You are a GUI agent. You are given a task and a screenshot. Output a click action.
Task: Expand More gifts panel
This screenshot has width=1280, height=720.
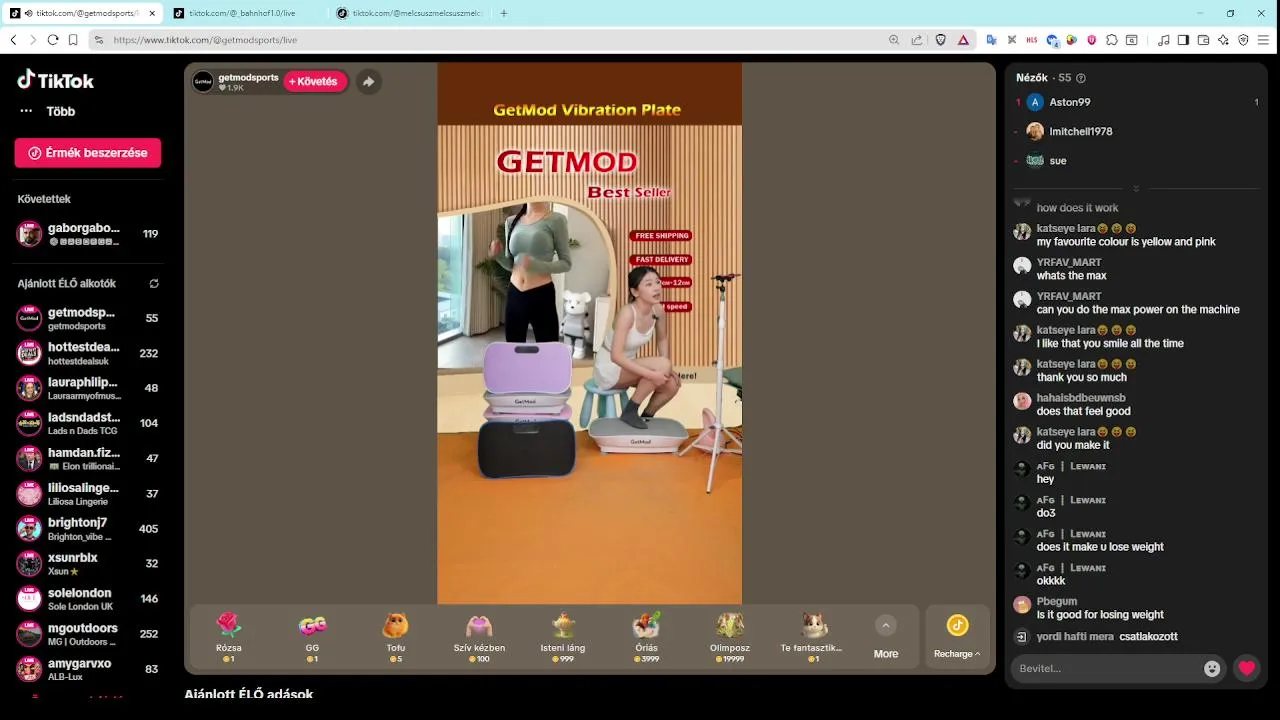click(x=885, y=637)
